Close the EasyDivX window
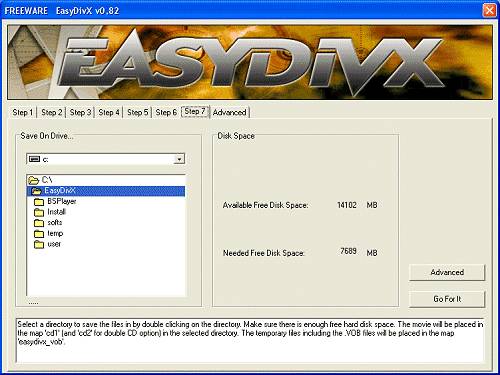This screenshot has width=500, height=375. (x=489, y=10)
